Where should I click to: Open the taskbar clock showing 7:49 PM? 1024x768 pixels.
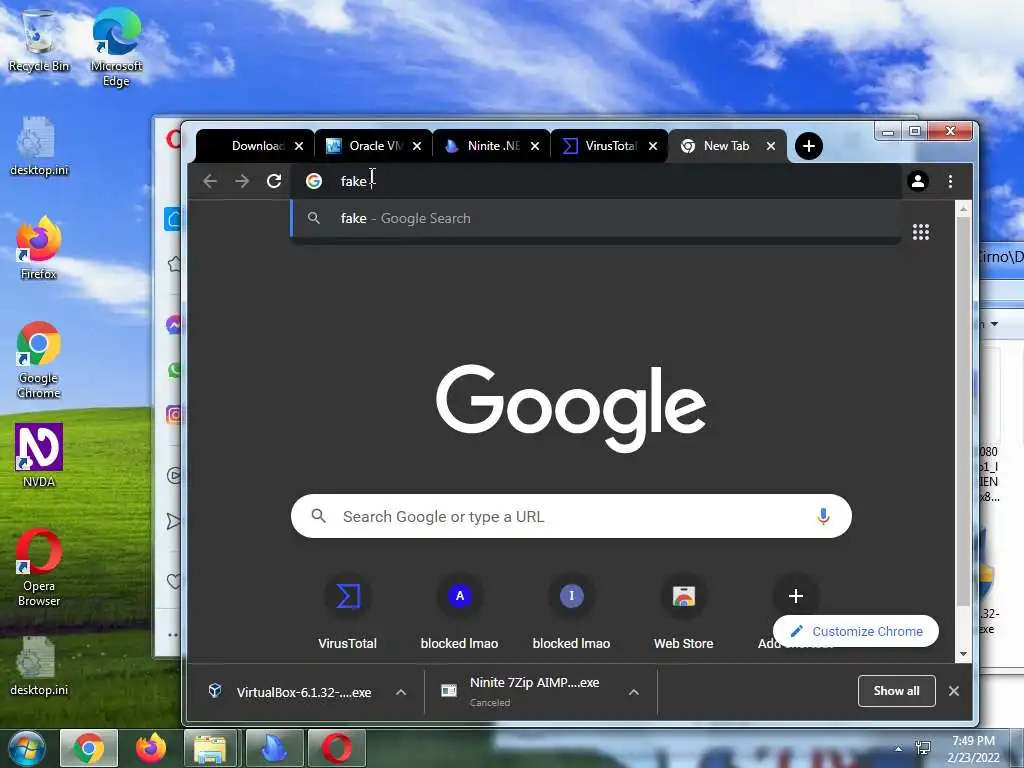(973, 749)
